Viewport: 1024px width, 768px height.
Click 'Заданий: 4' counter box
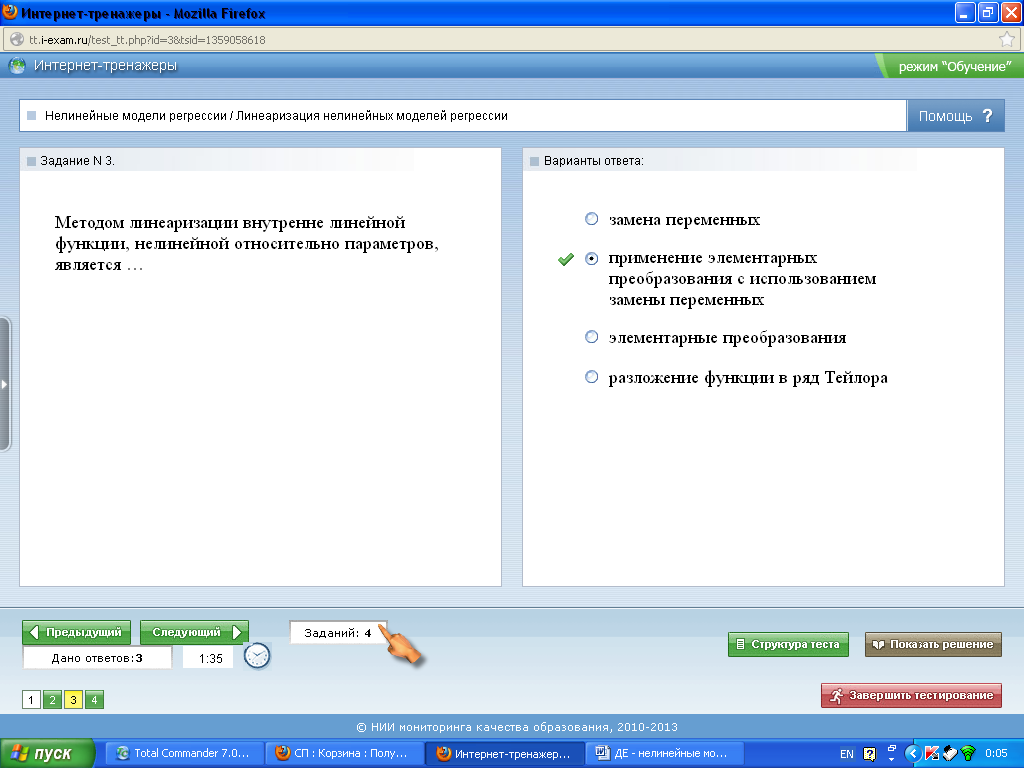pyautogui.click(x=338, y=633)
